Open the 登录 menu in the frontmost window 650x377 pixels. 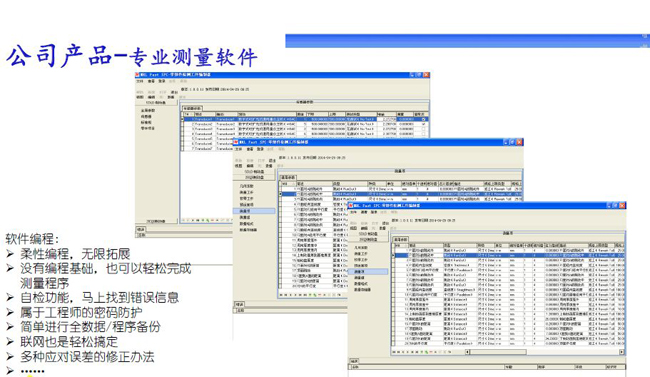tap(374, 212)
